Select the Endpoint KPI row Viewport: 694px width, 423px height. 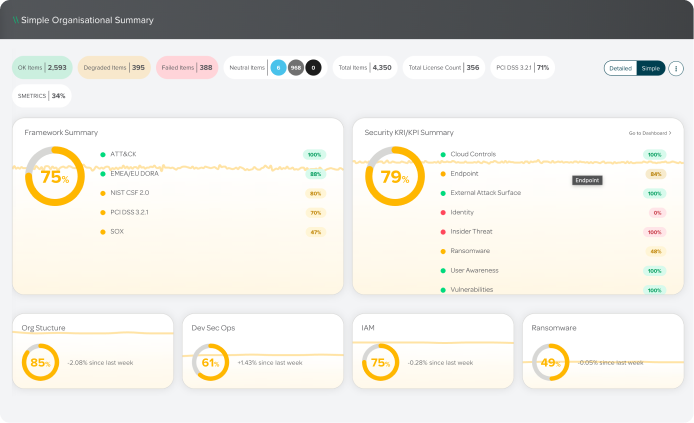pos(553,174)
